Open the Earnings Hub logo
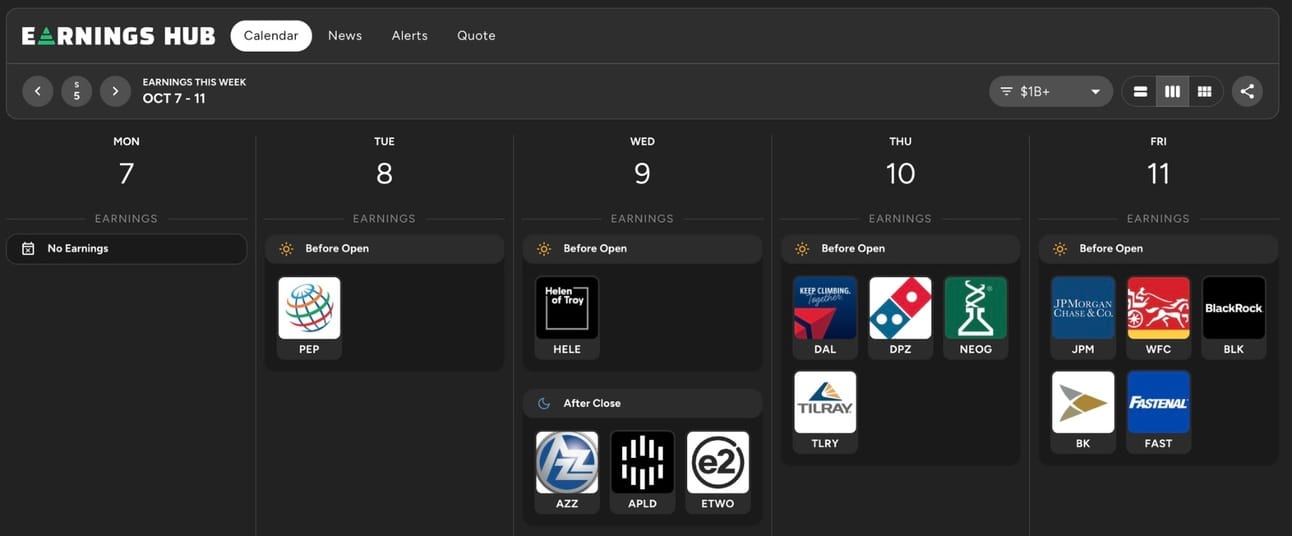This screenshot has width=1292, height=536. pyautogui.click(x=118, y=36)
